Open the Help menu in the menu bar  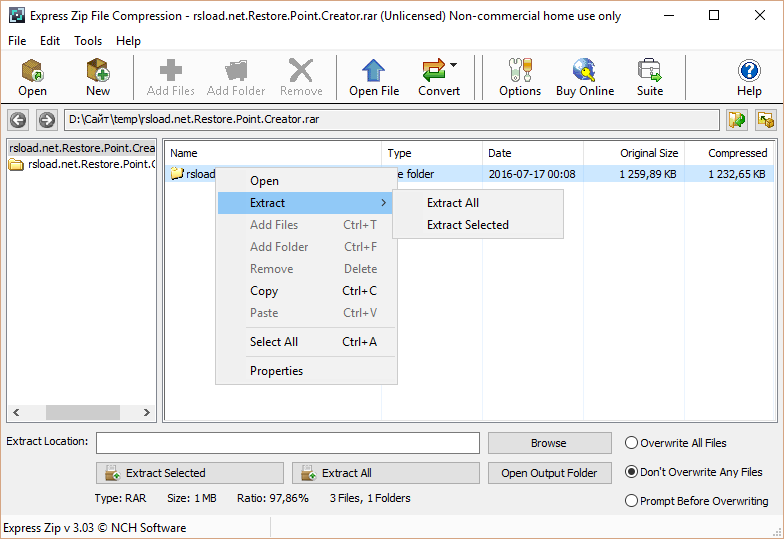128,41
